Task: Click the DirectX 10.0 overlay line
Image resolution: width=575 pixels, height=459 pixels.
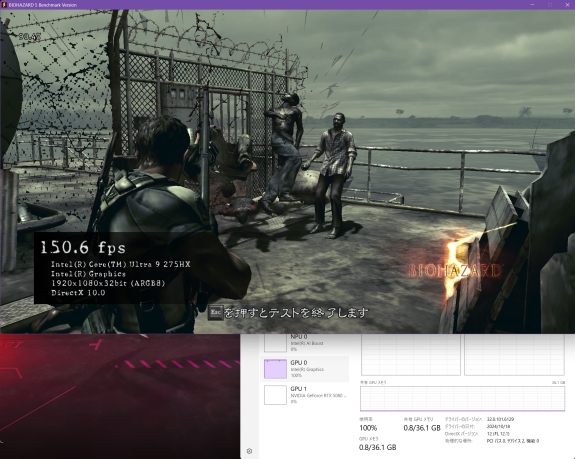Action: click(78, 293)
